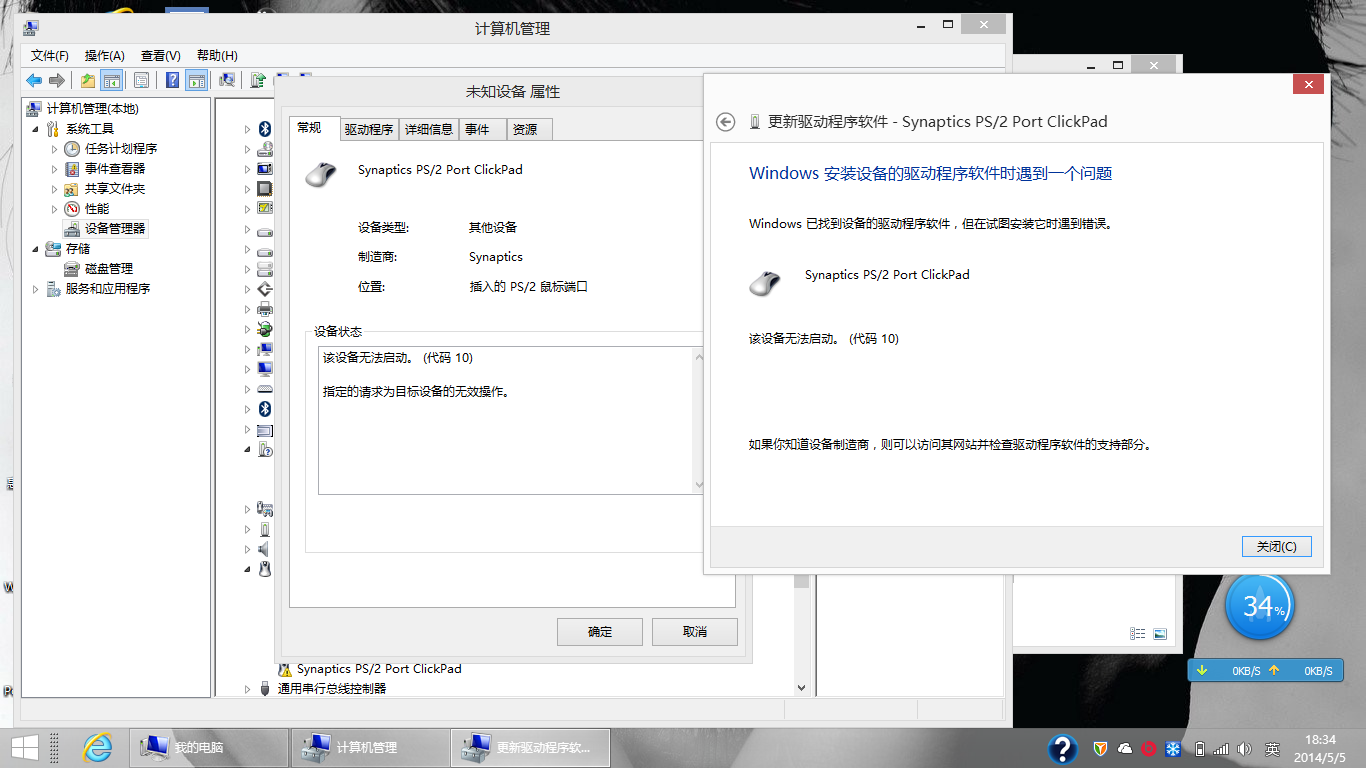The image size is (1366, 768).
Task: Click the processor chip category icon in device tree
Action: click(265, 189)
